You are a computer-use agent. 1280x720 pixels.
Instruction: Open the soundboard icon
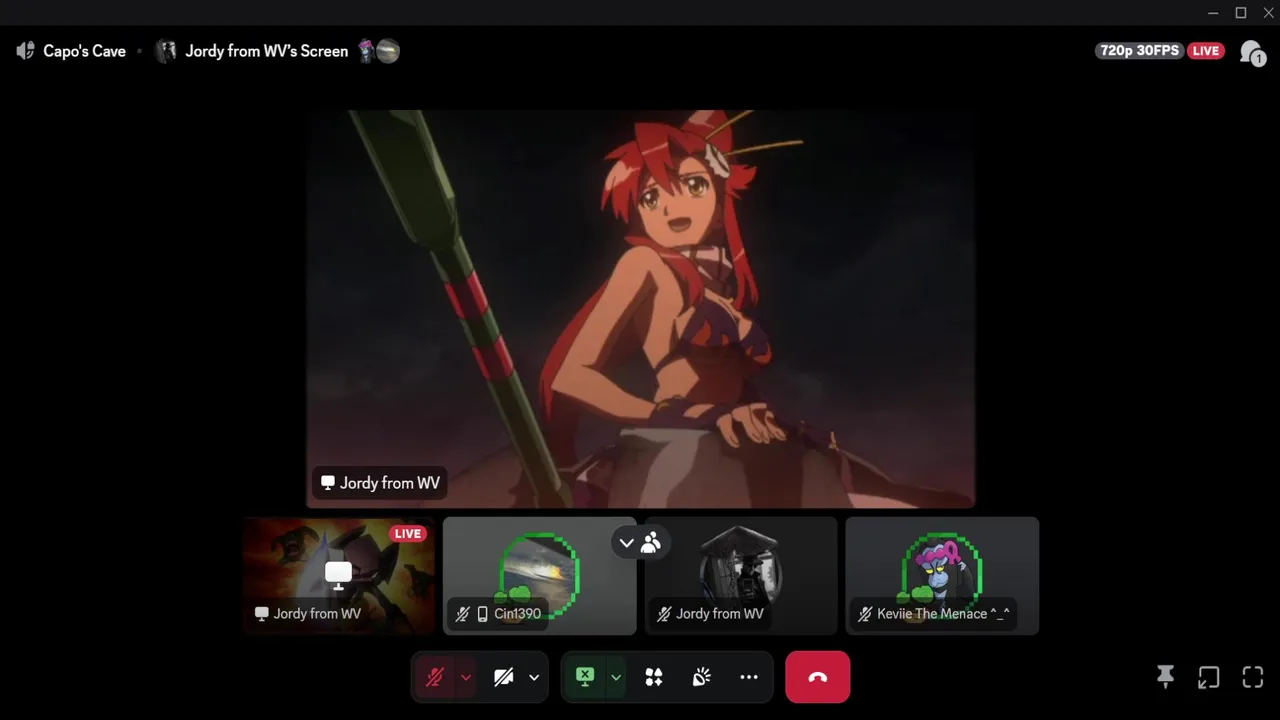click(x=702, y=677)
